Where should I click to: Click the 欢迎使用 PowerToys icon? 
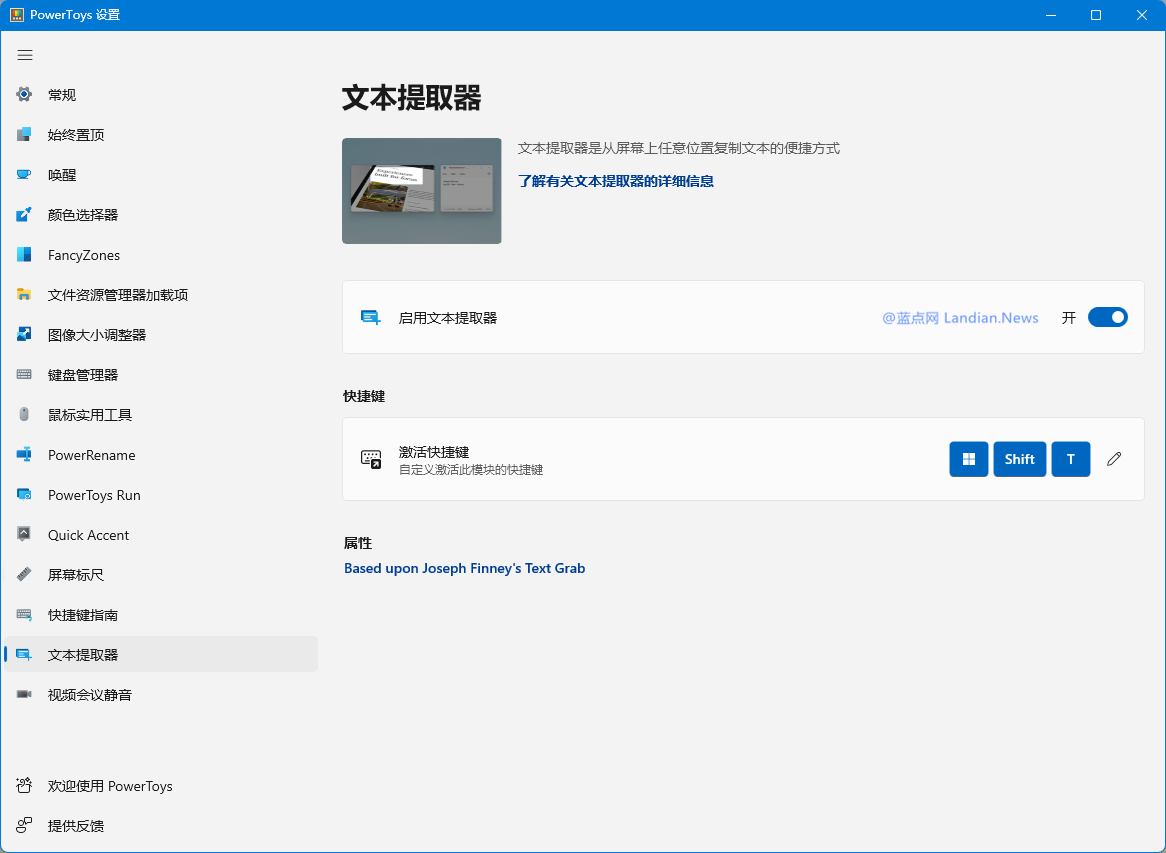(x=24, y=786)
